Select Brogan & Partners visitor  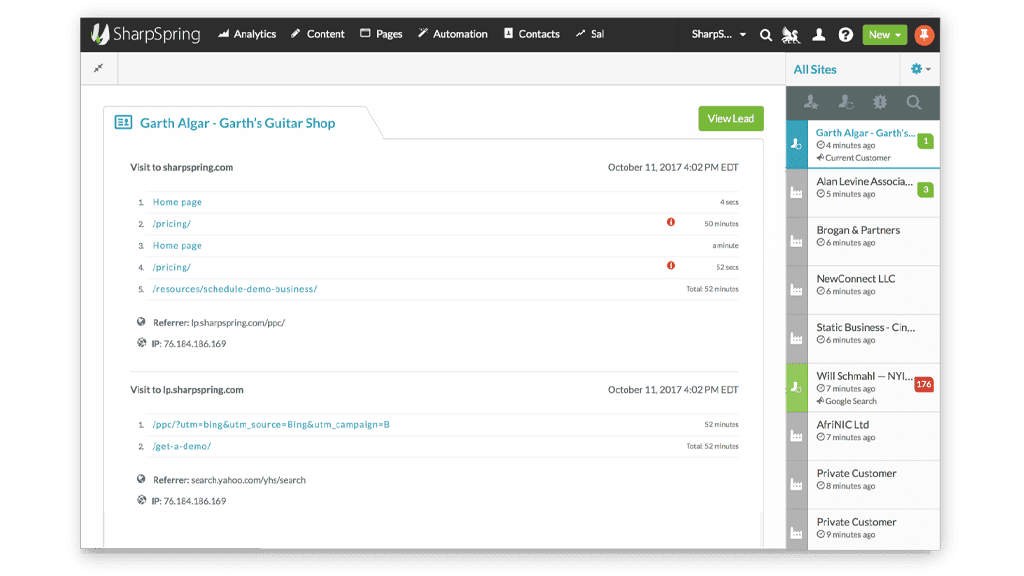point(863,242)
